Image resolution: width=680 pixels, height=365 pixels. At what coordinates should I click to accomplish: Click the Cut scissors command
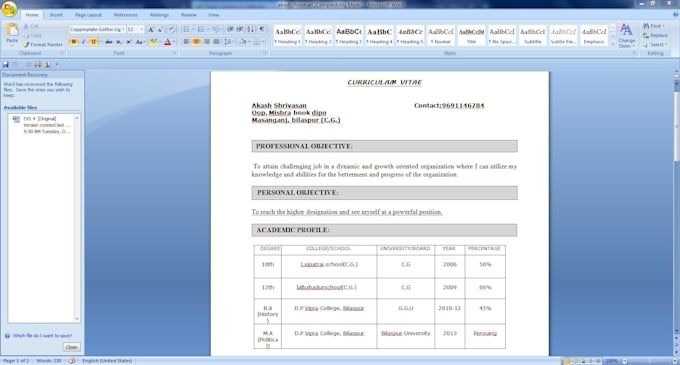point(31,26)
